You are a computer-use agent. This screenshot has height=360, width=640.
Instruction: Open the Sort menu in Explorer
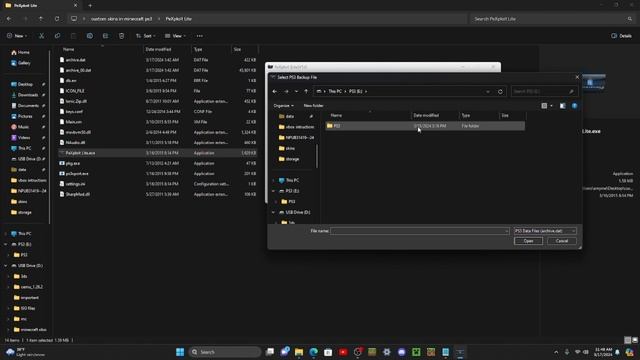point(145,36)
